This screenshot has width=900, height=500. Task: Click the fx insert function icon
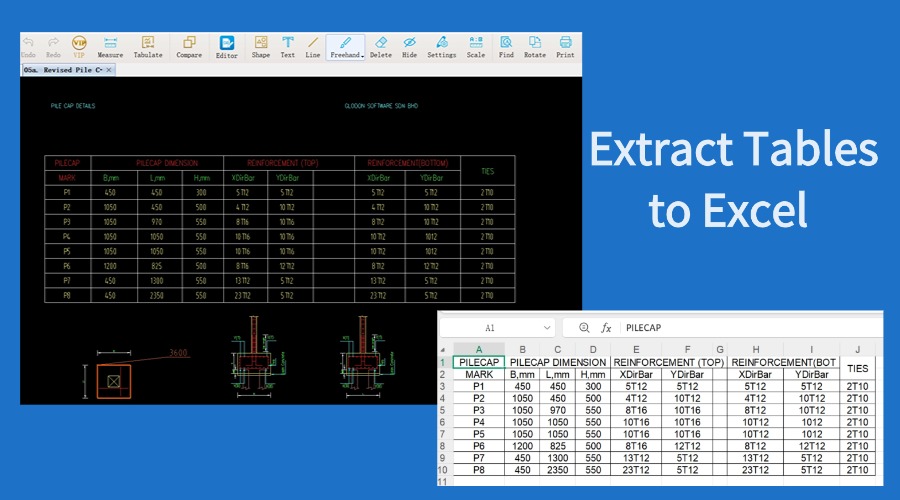coord(606,328)
